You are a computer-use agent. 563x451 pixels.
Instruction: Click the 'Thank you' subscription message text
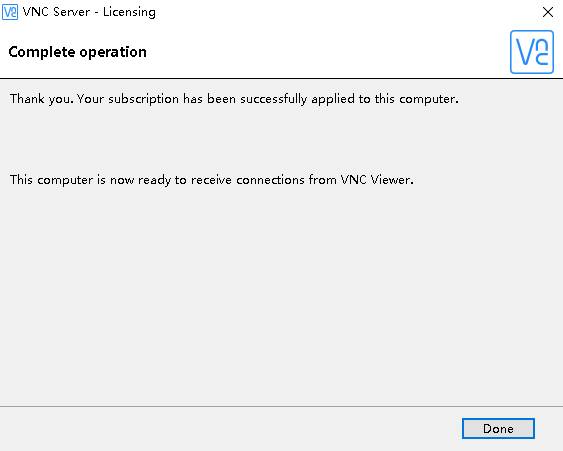coord(234,99)
